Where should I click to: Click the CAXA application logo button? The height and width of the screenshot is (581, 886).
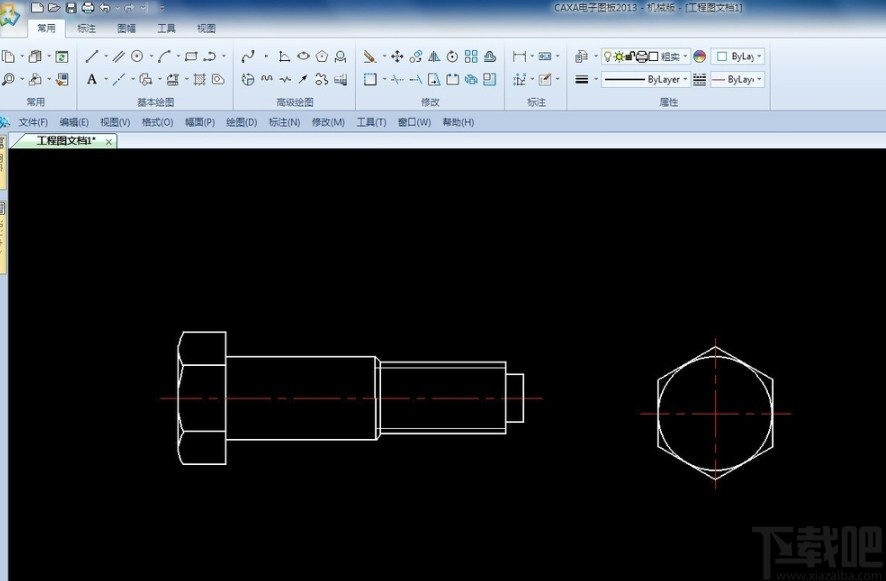point(10,16)
